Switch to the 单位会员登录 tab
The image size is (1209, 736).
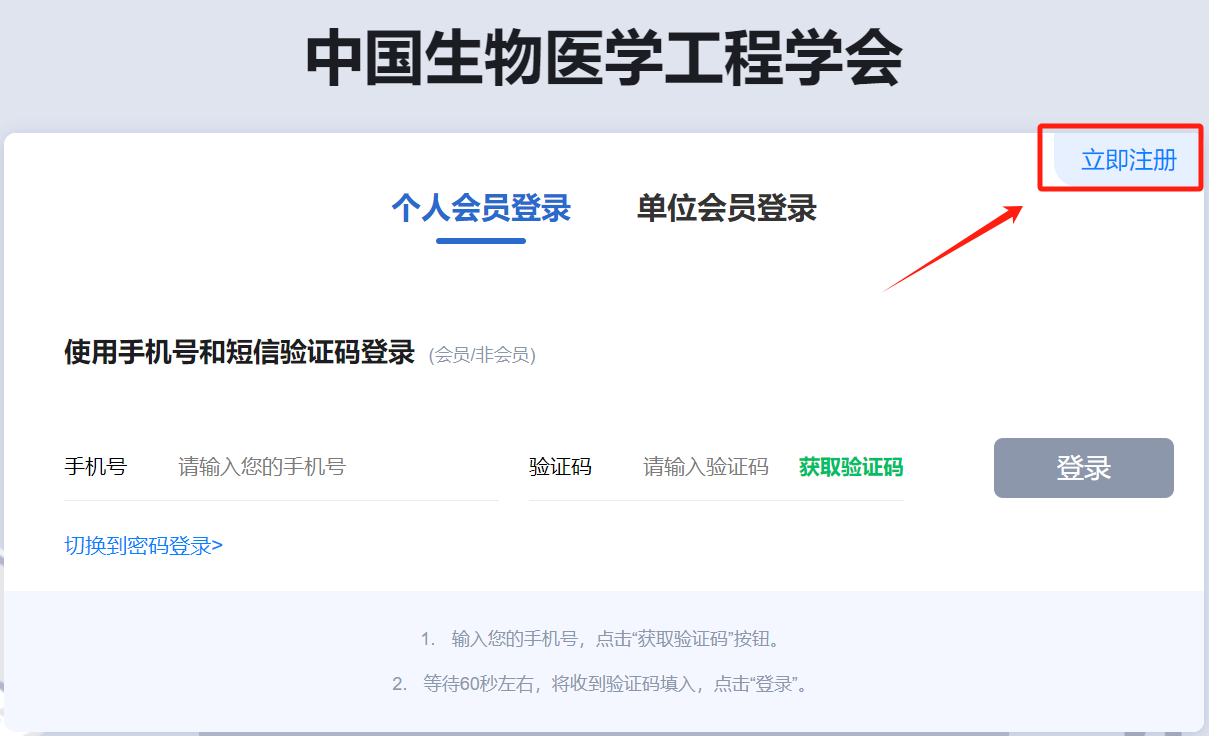[727, 208]
